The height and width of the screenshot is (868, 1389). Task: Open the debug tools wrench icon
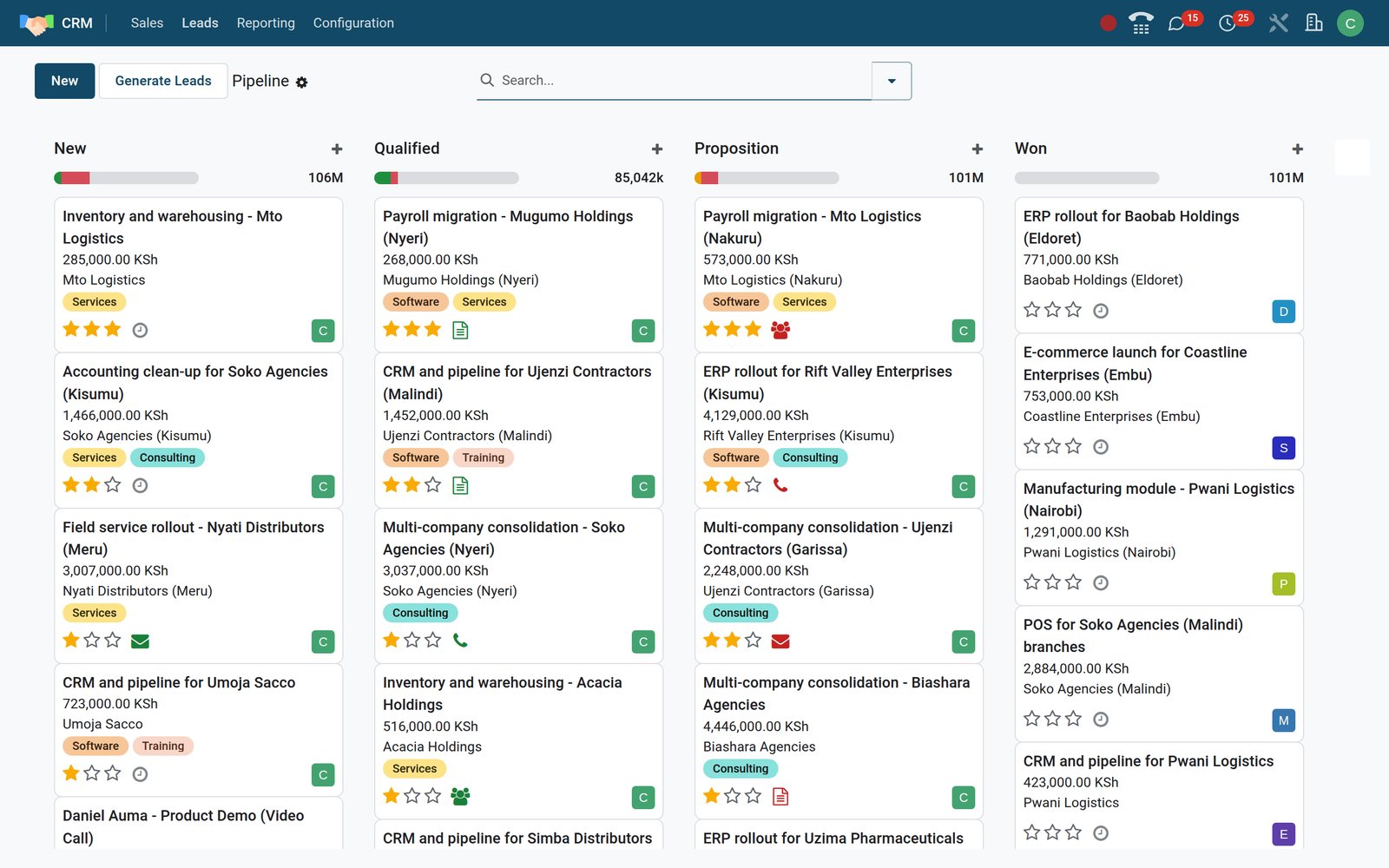coord(1278,23)
